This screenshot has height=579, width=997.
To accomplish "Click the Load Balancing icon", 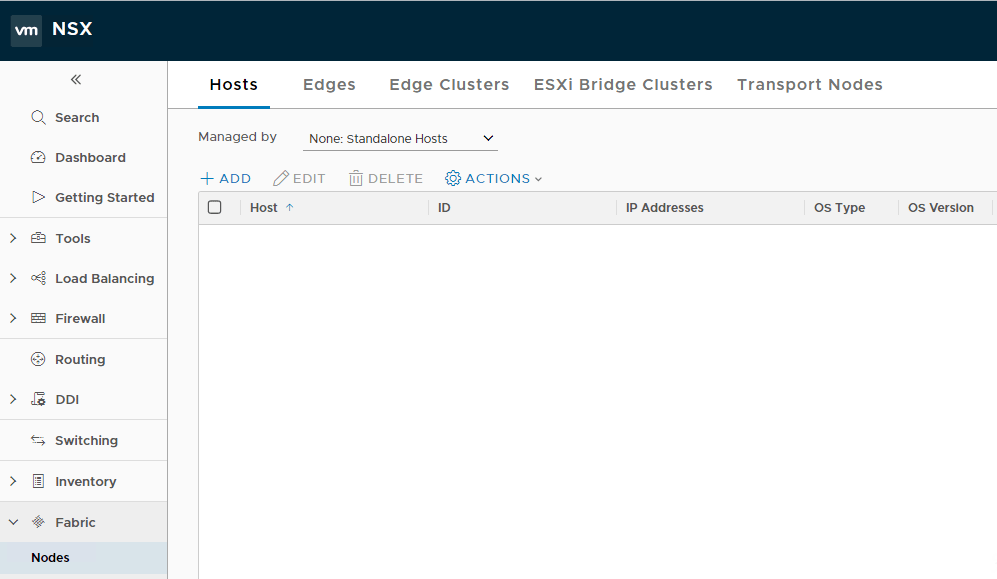I will [x=38, y=278].
